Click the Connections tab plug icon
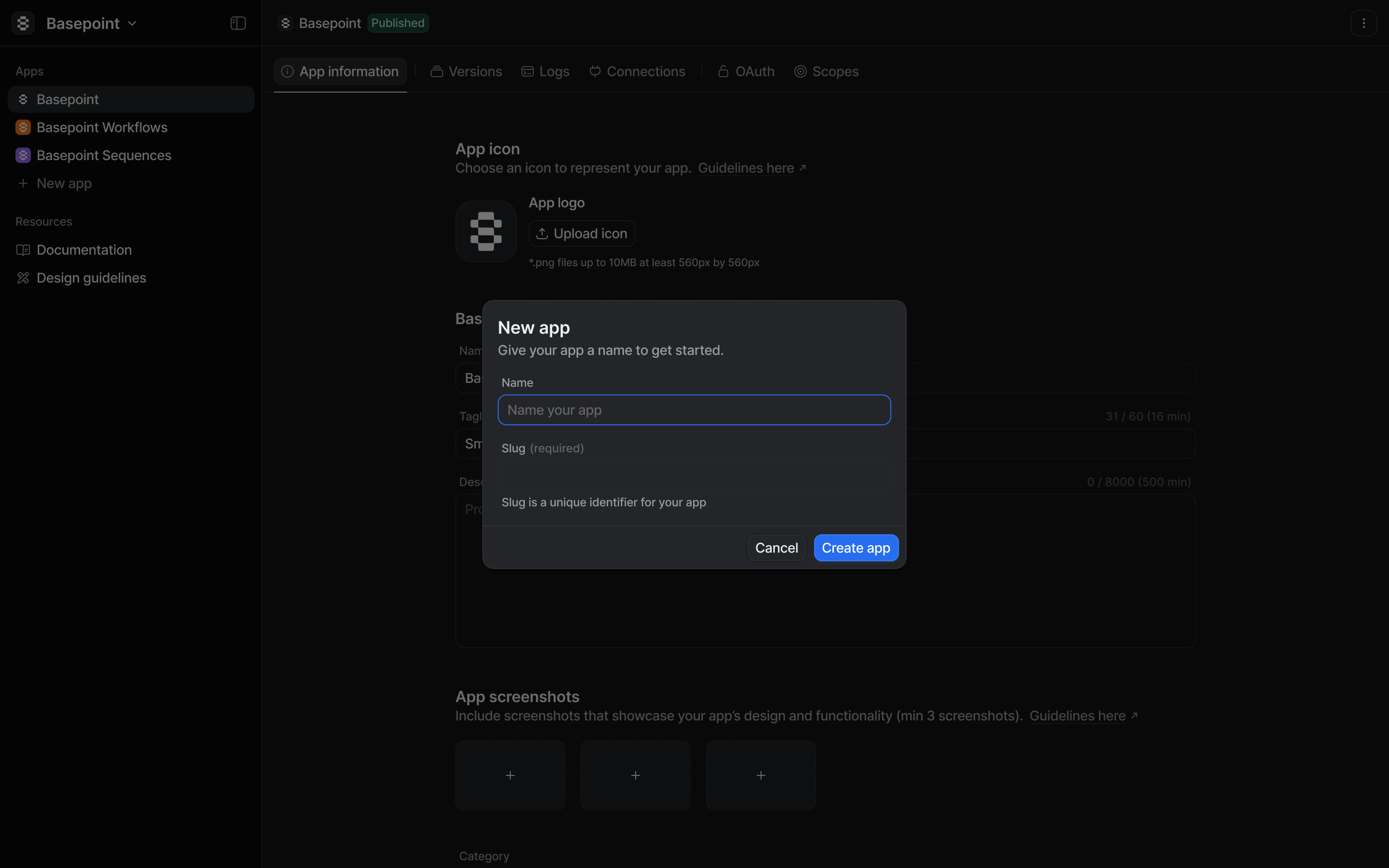The height and width of the screenshot is (868, 1389). (595, 71)
